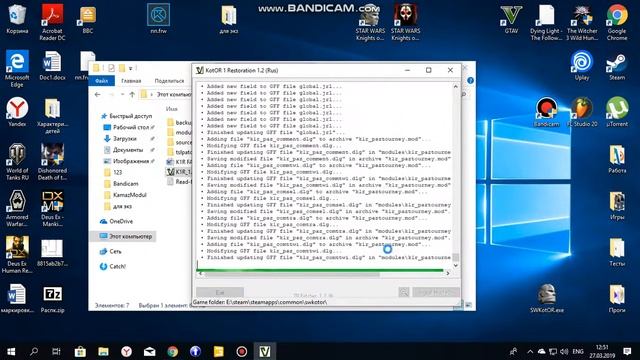
Task: Open Deus Ex Mankind shortcut
Action: [52, 208]
